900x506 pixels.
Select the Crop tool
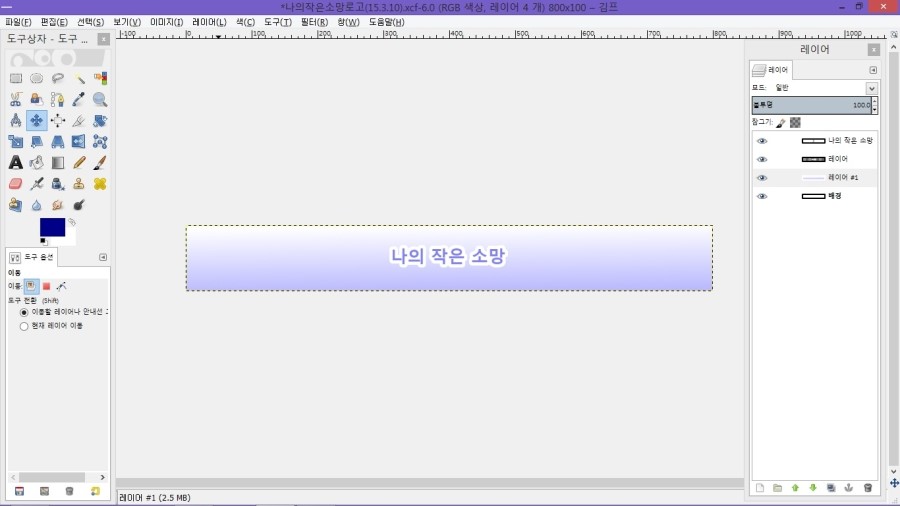click(79, 120)
